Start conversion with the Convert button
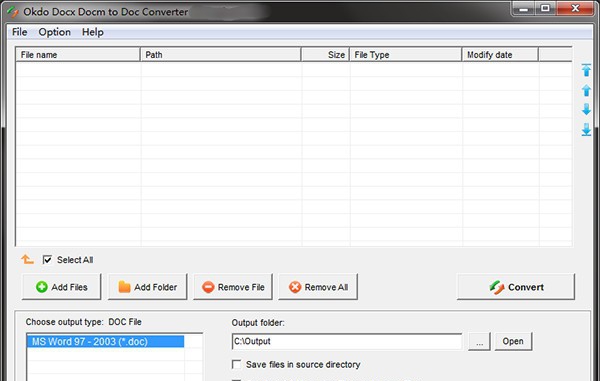This screenshot has height=381, width=600. pos(516,287)
